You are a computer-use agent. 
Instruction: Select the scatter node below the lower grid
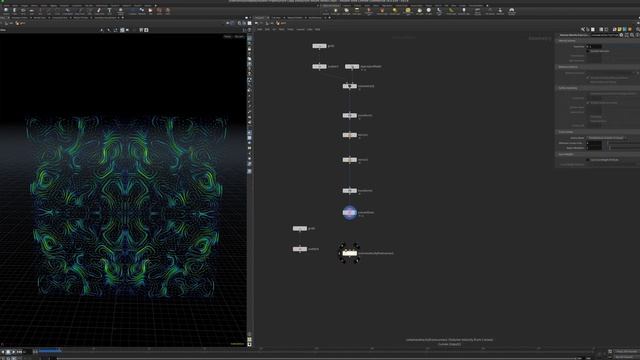(x=300, y=249)
